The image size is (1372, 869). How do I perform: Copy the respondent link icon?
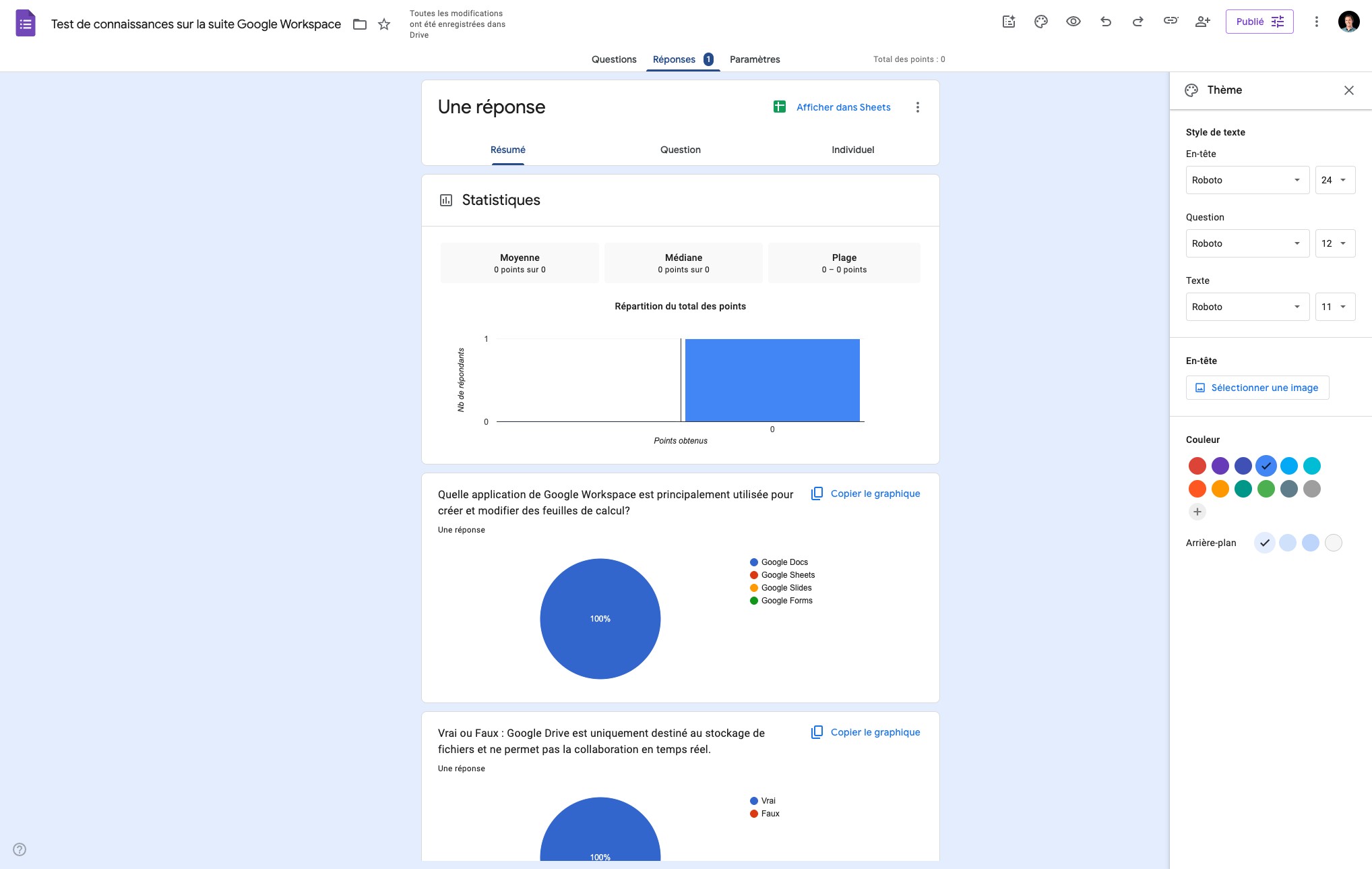1171,21
